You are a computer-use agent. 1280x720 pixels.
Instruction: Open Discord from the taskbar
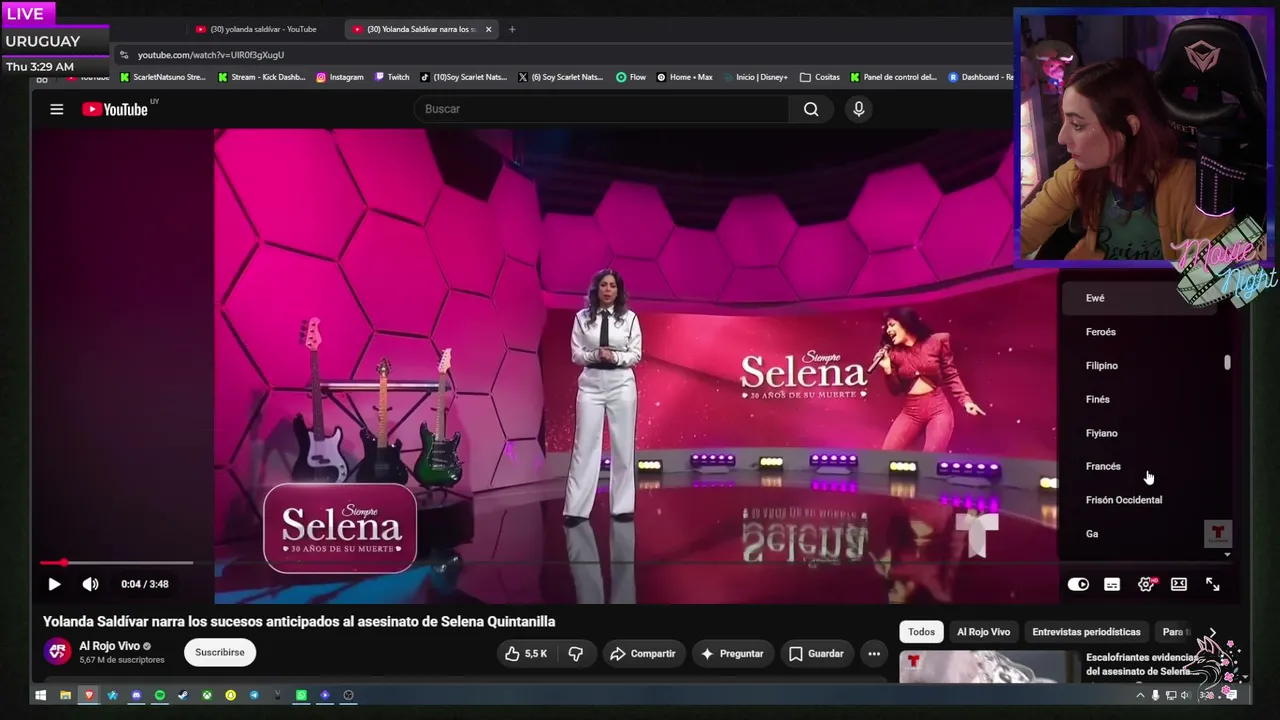pos(136,695)
